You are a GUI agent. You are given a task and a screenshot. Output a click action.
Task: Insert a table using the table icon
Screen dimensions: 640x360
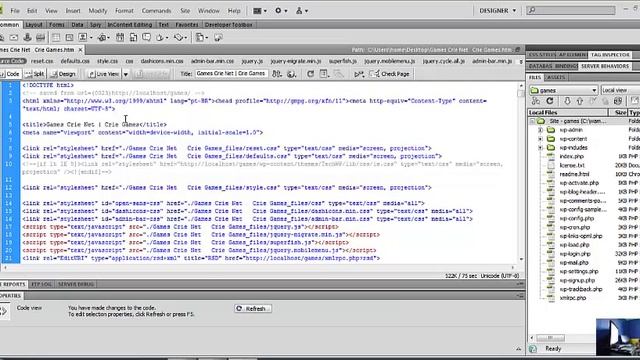(x=56, y=38)
